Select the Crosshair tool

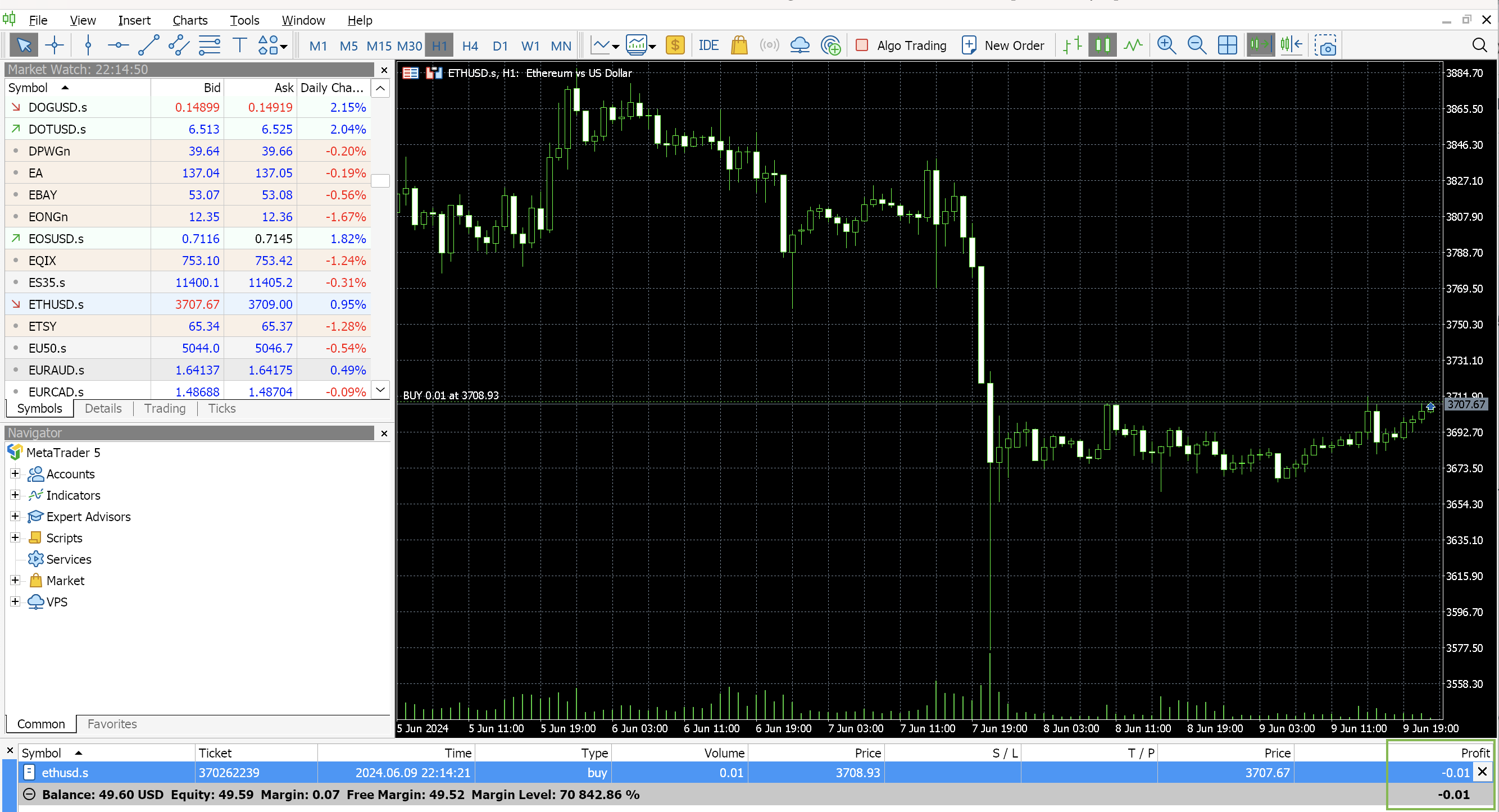coord(54,45)
